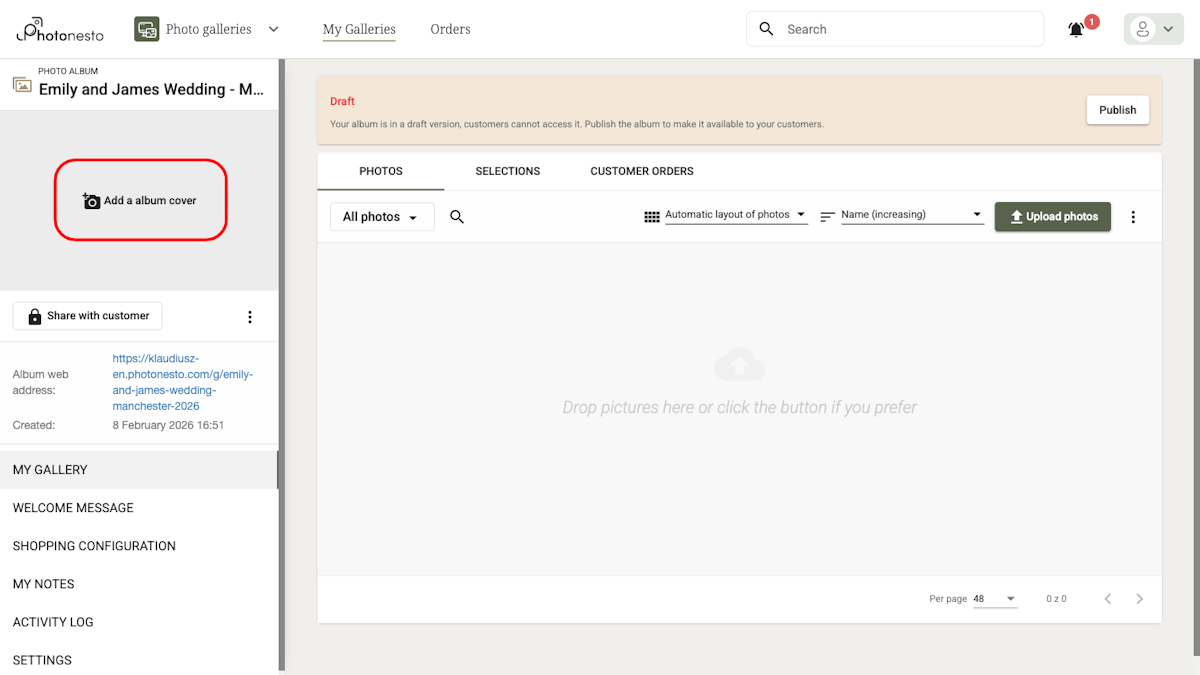Open the photos toolbar three-dot menu

click(x=1133, y=217)
